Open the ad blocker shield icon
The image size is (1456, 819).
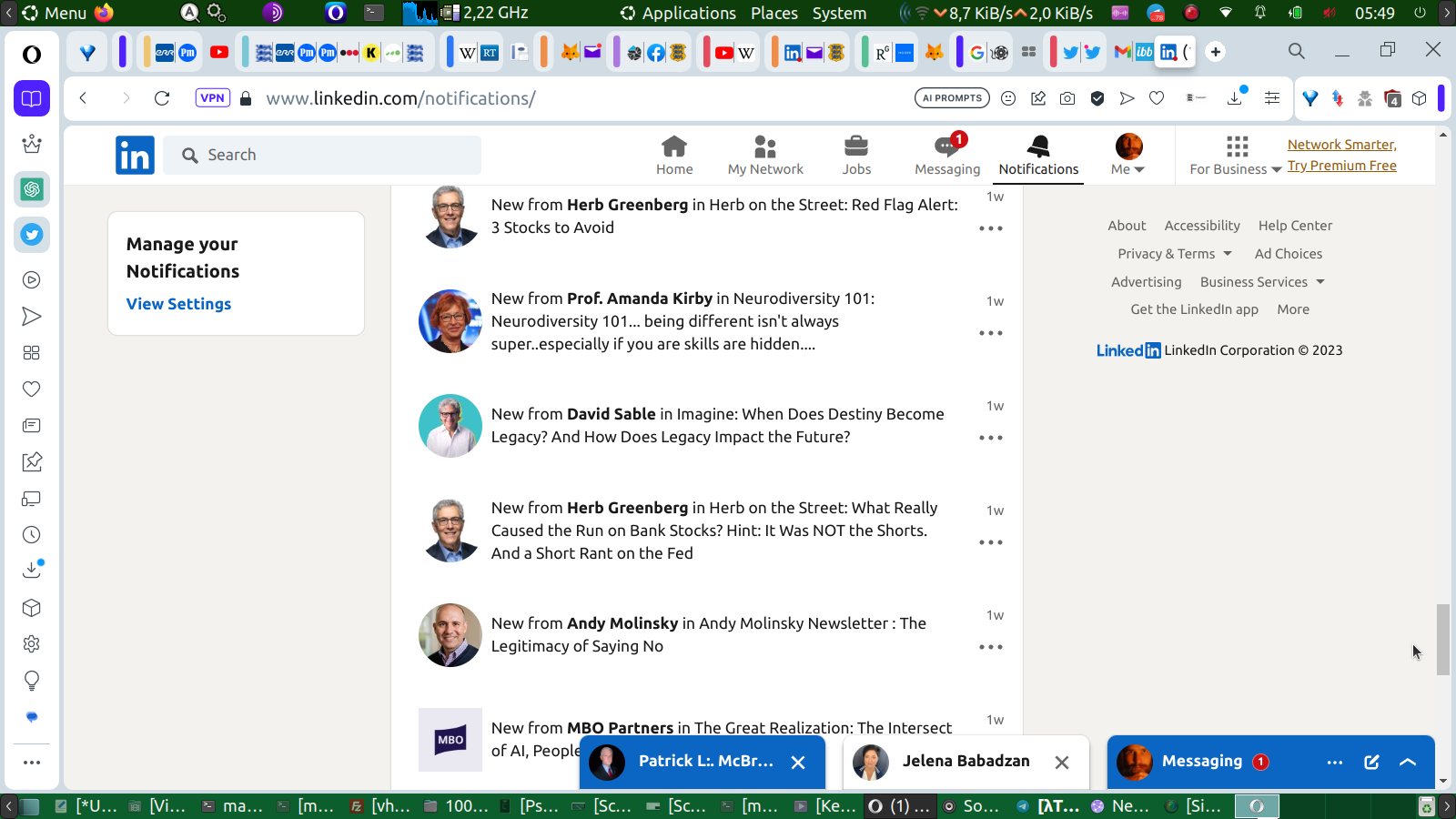click(x=1097, y=98)
